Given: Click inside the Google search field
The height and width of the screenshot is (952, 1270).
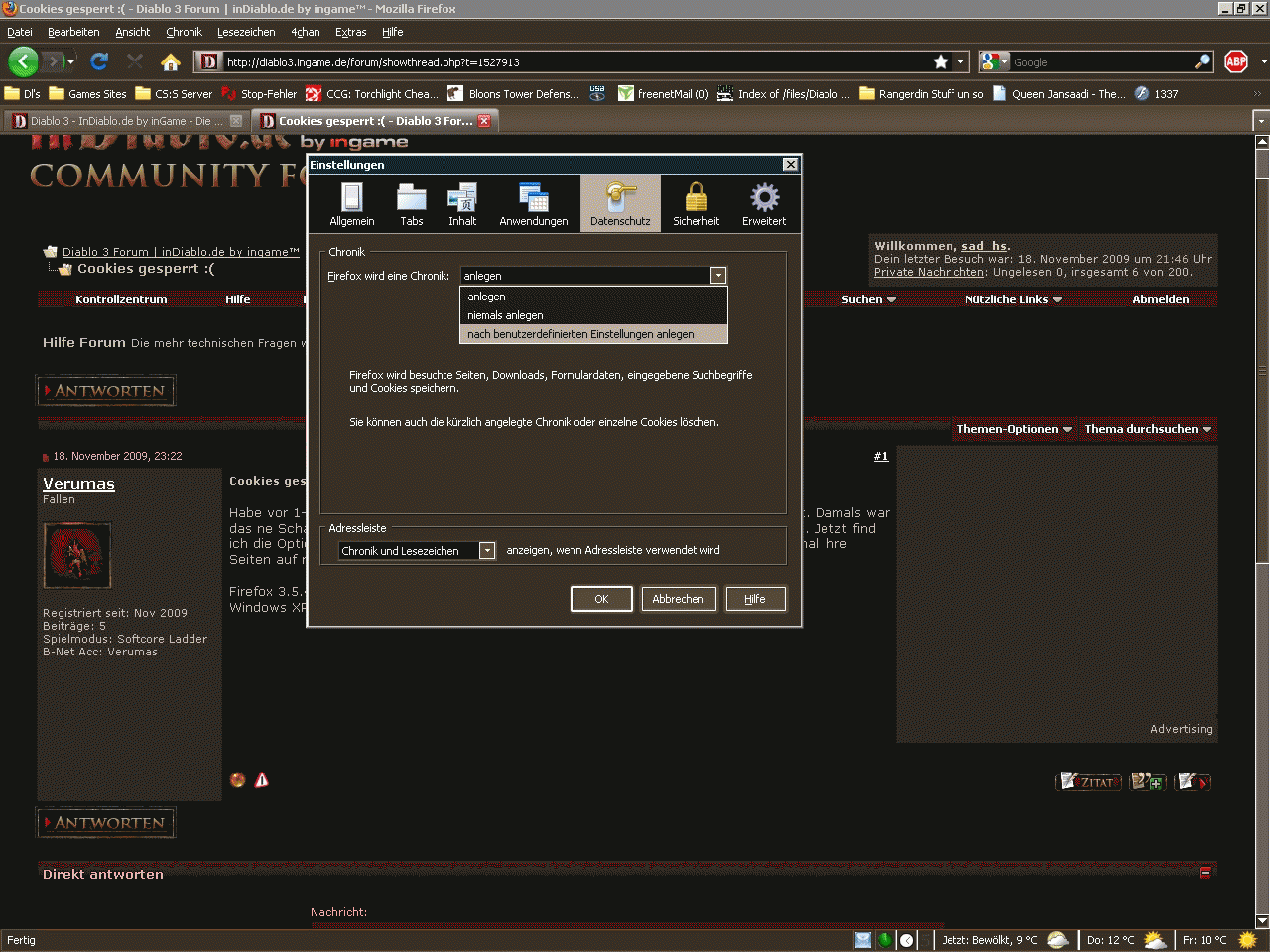Looking at the screenshot, I should pos(1099,62).
